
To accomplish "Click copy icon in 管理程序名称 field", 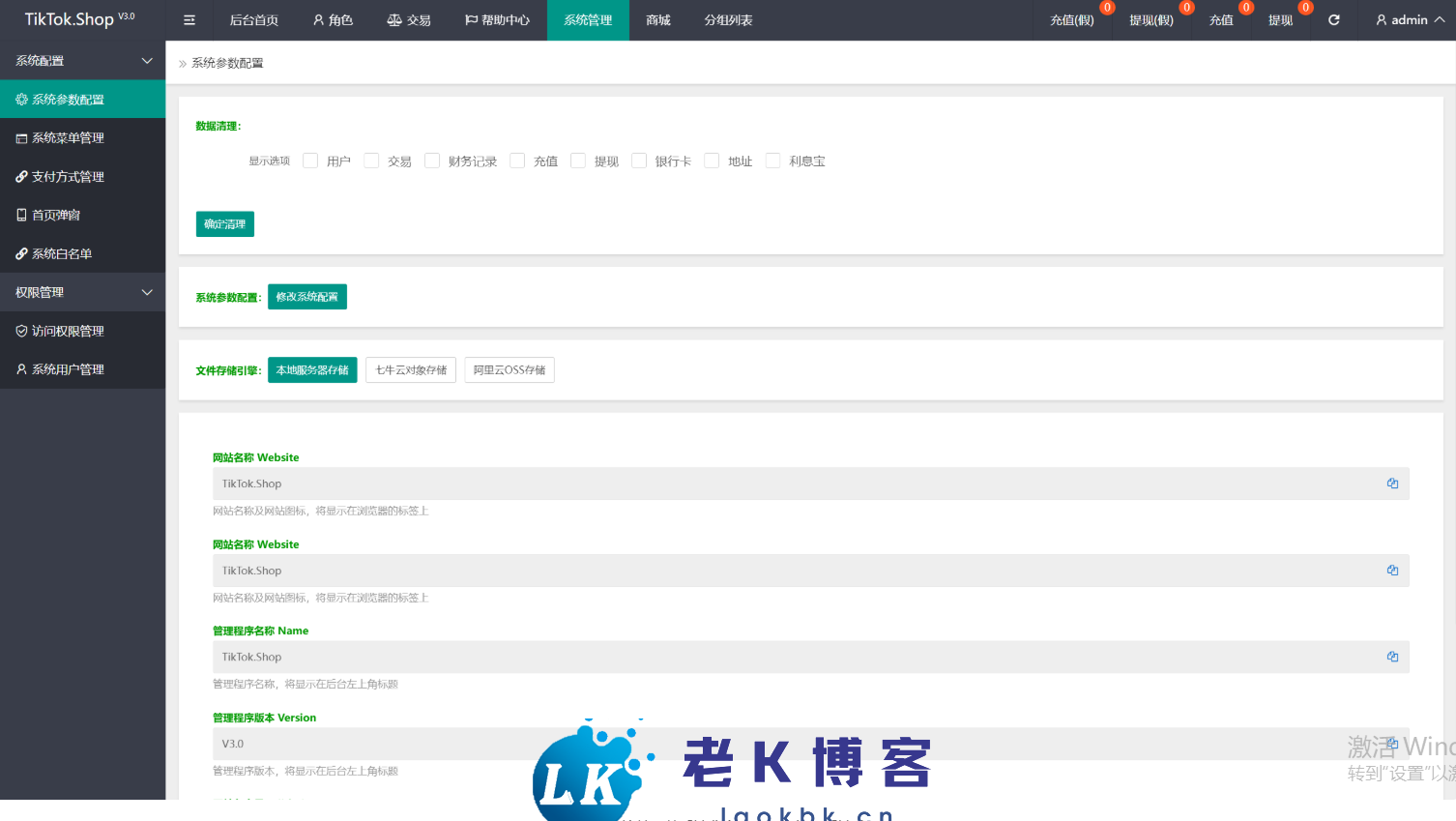I will pos(1392,657).
